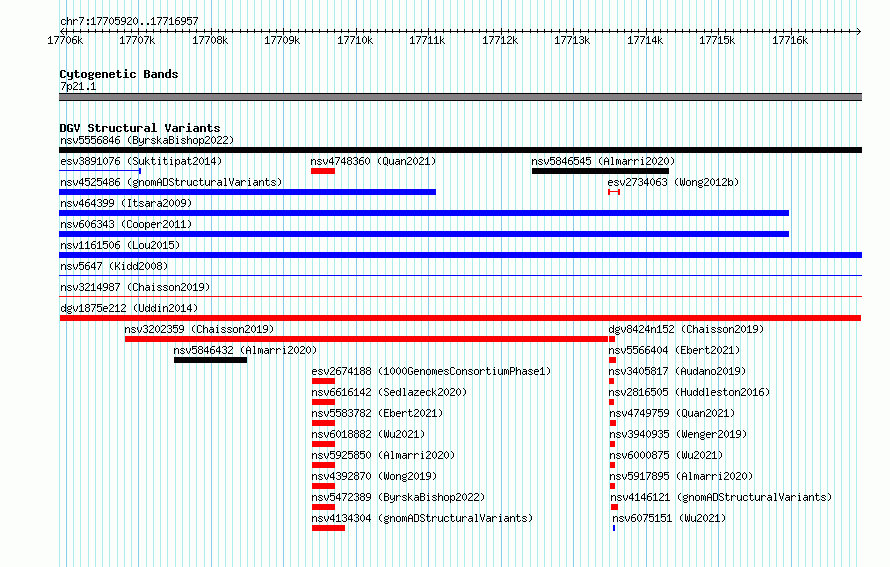Select the nsv4392870 (Wong2019) label

tap(374, 476)
